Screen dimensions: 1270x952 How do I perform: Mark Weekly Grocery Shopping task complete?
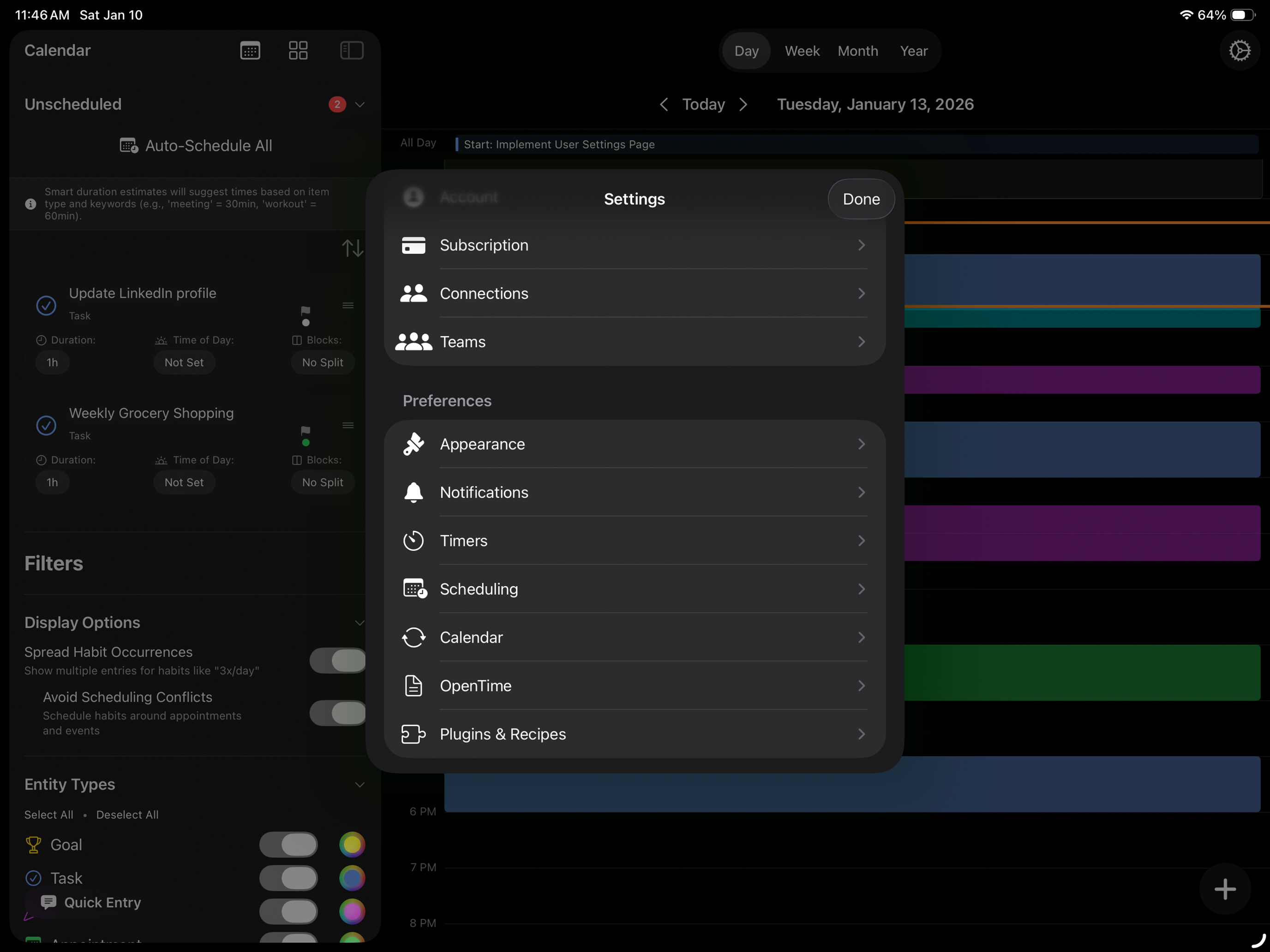click(47, 425)
